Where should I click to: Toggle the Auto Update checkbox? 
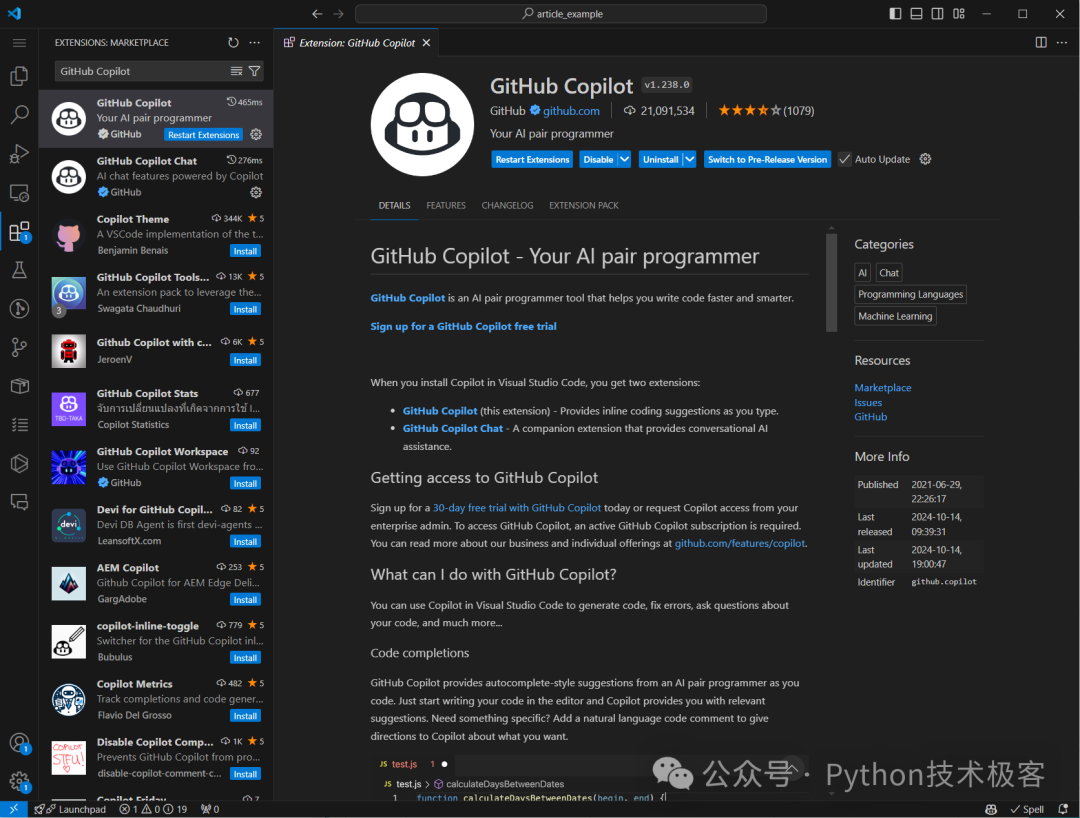point(844,159)
